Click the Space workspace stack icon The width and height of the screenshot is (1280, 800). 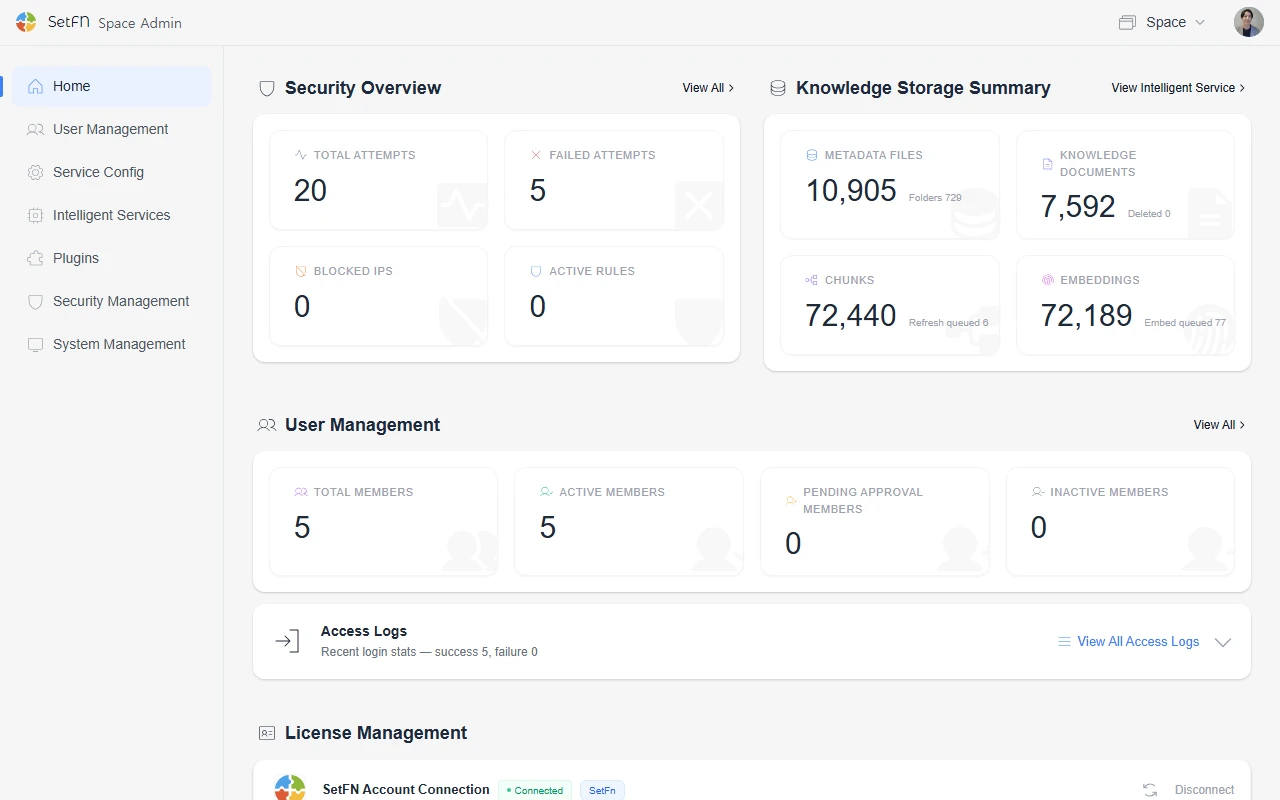pos(1127,22)
